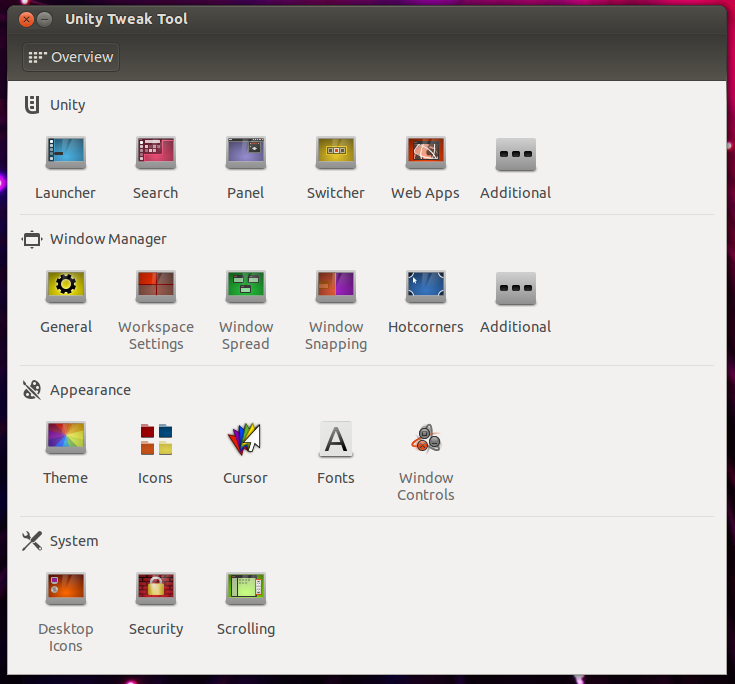
Task: Click the Unity section heading
Action: tap(68, 105)
